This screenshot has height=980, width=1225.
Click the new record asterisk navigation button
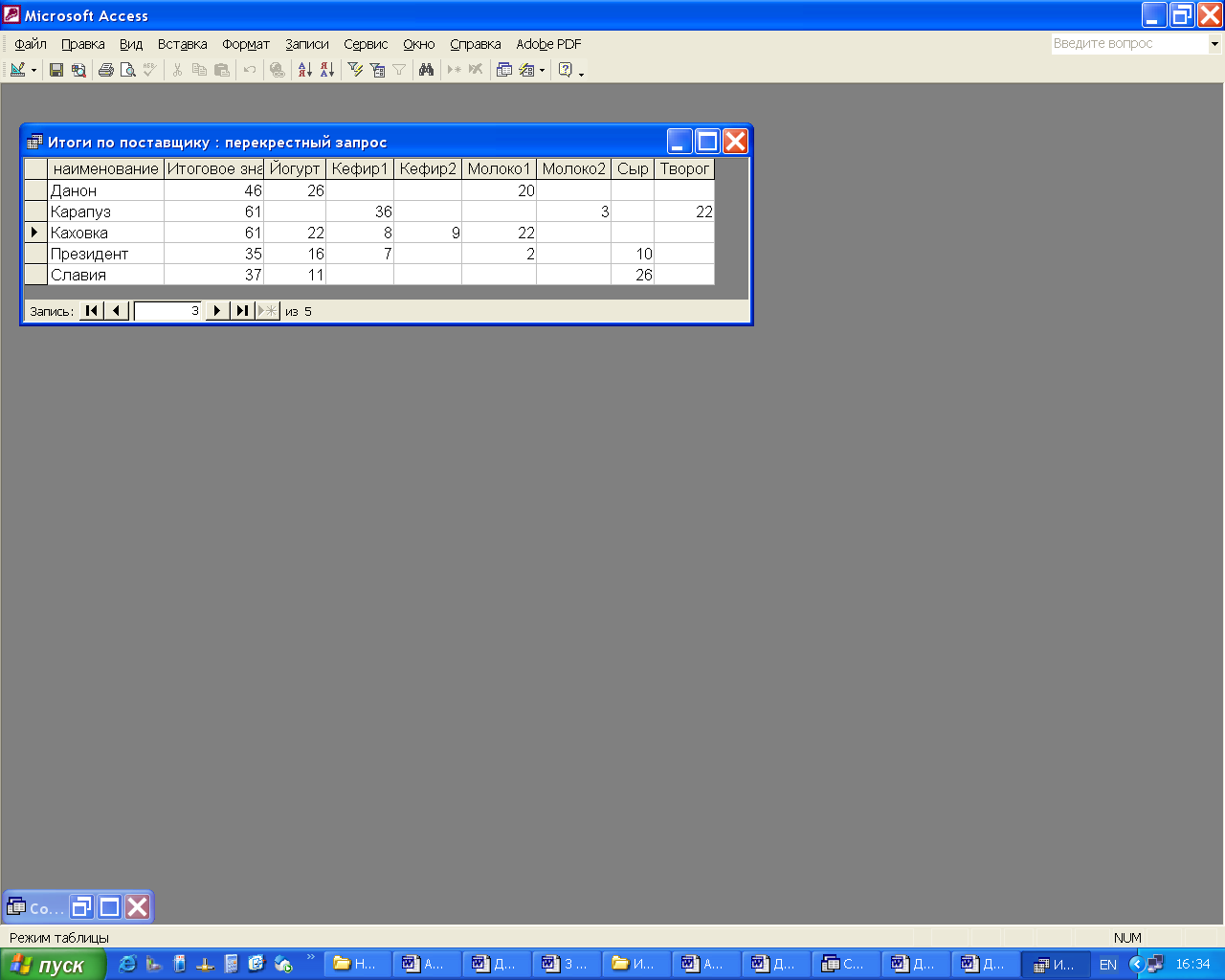coord(267,310)
